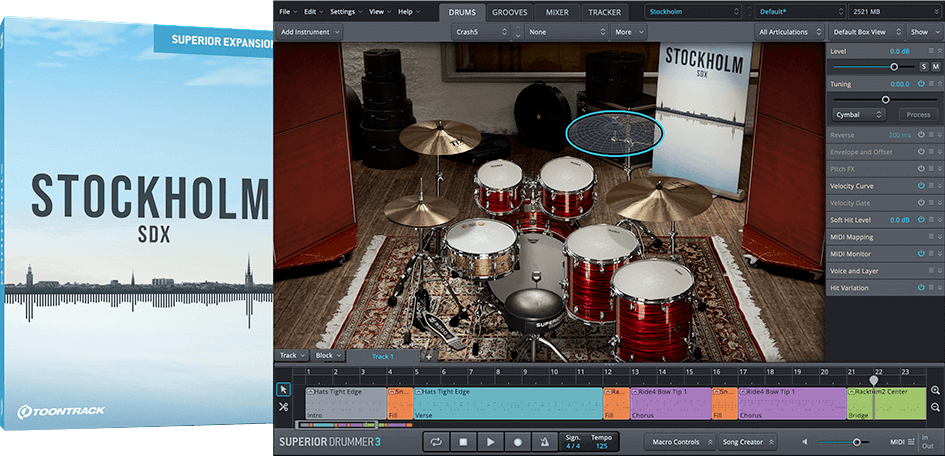This screenshot has width=945, height=456.
Task: Open the Envelope and Offset menu square icon
Action: [931, 152]
